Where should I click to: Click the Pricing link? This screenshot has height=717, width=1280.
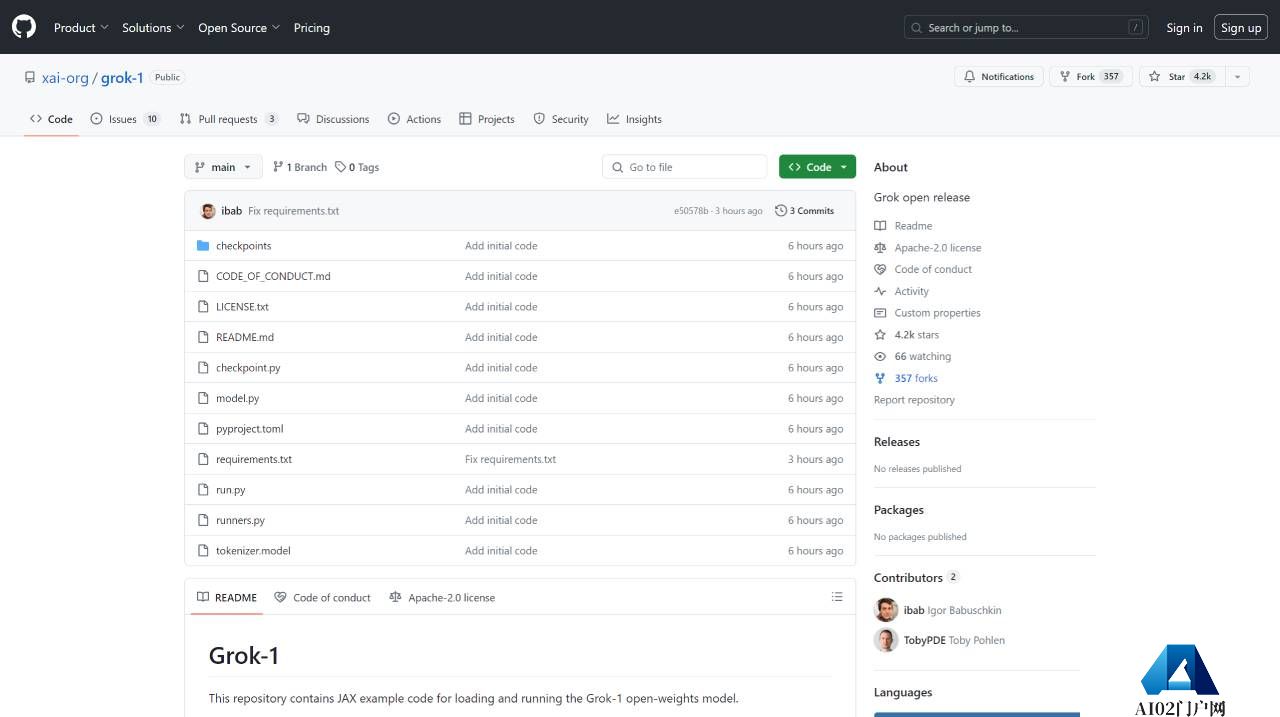[x=312, y=28]
